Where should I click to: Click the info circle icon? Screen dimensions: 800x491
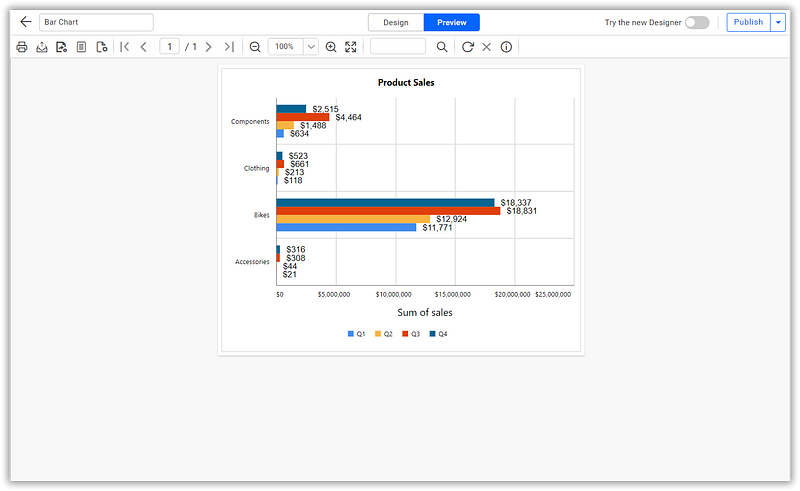pos(506,47)
